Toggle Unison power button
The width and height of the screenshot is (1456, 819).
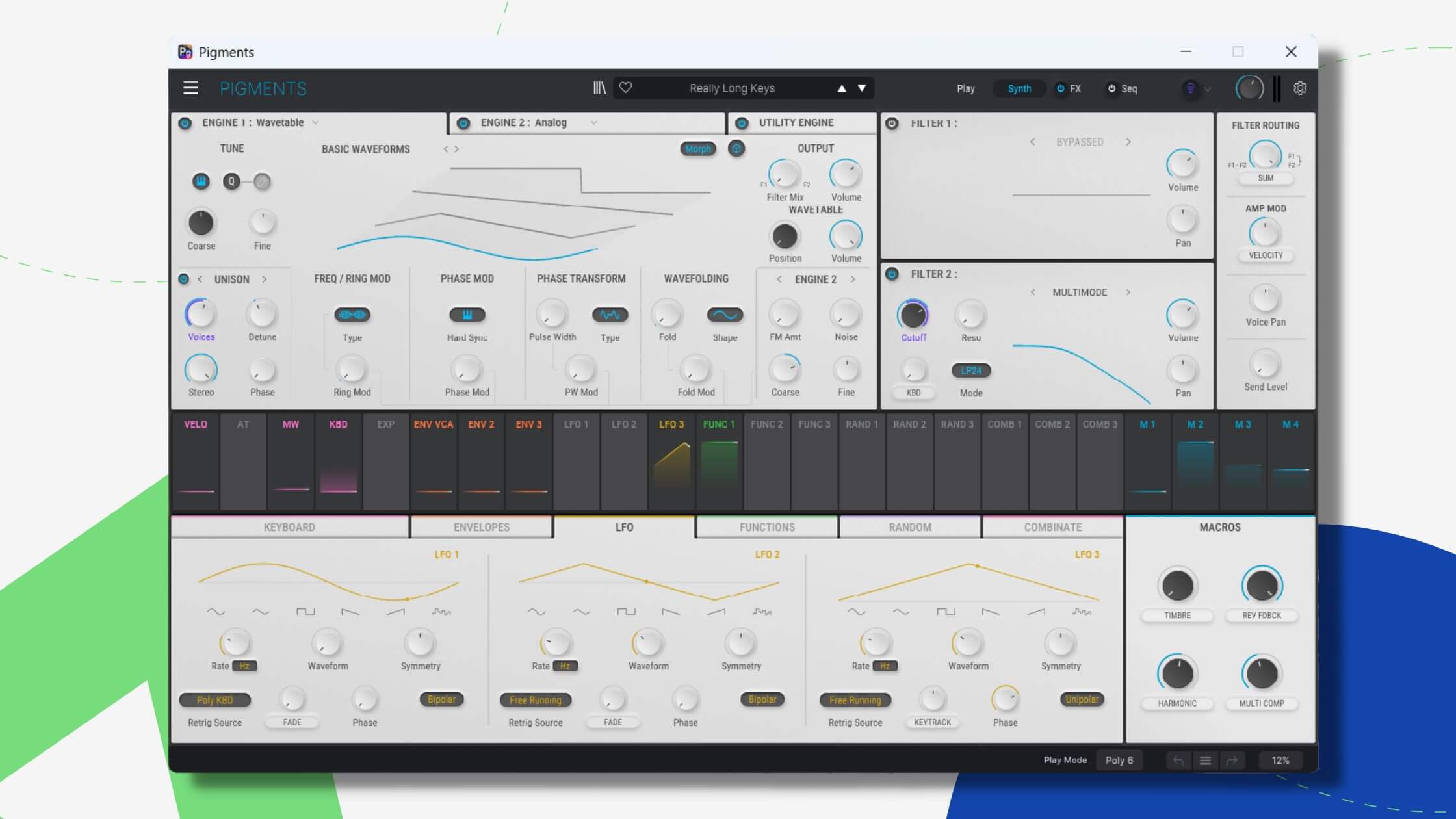183,279
